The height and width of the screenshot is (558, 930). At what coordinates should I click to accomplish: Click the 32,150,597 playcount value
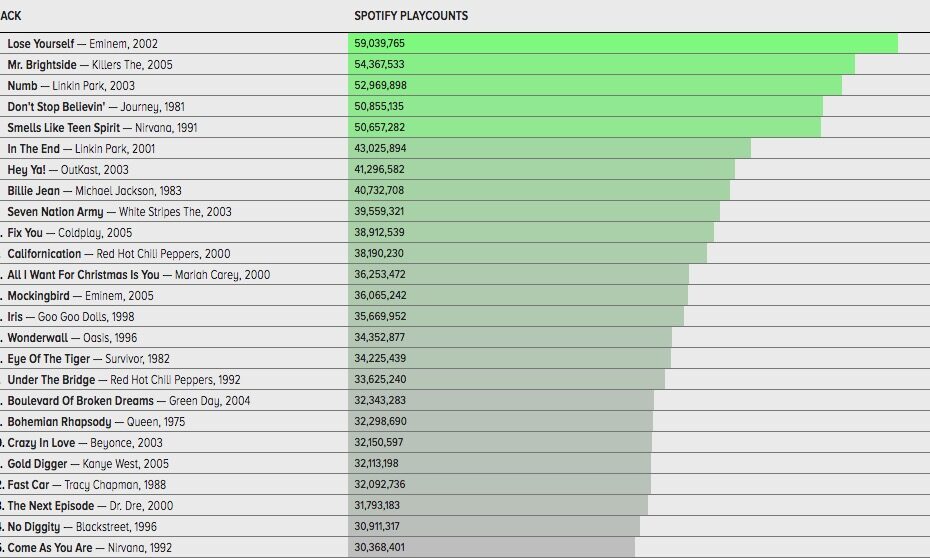pos(379,442)
